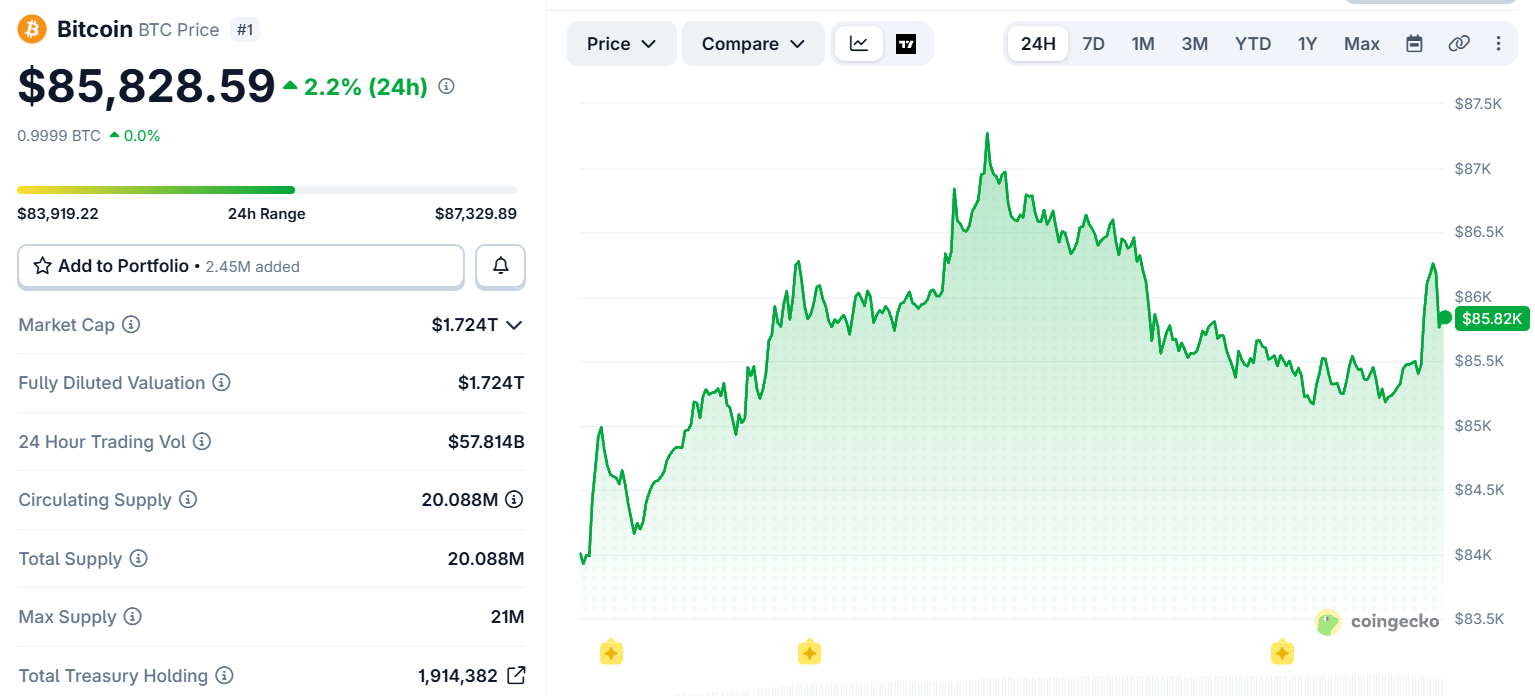
Task: Click the Fully Diluted Valuation $1.724T value
Action: (491, 383)
